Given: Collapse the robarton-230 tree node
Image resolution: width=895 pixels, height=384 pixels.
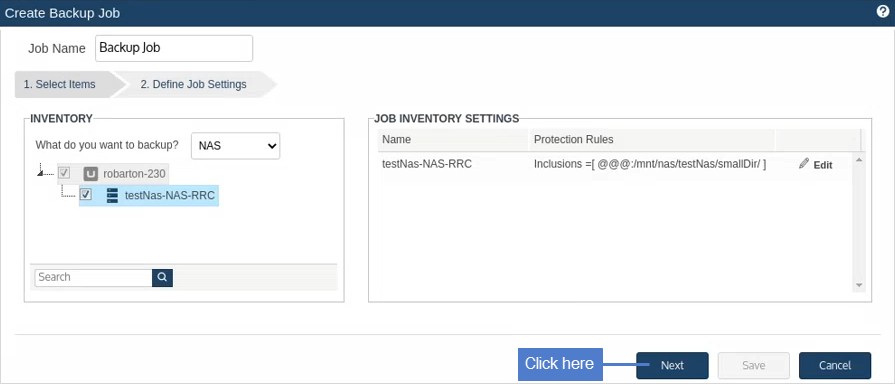Looking at the screenshot, I should [x=40, y=173].
